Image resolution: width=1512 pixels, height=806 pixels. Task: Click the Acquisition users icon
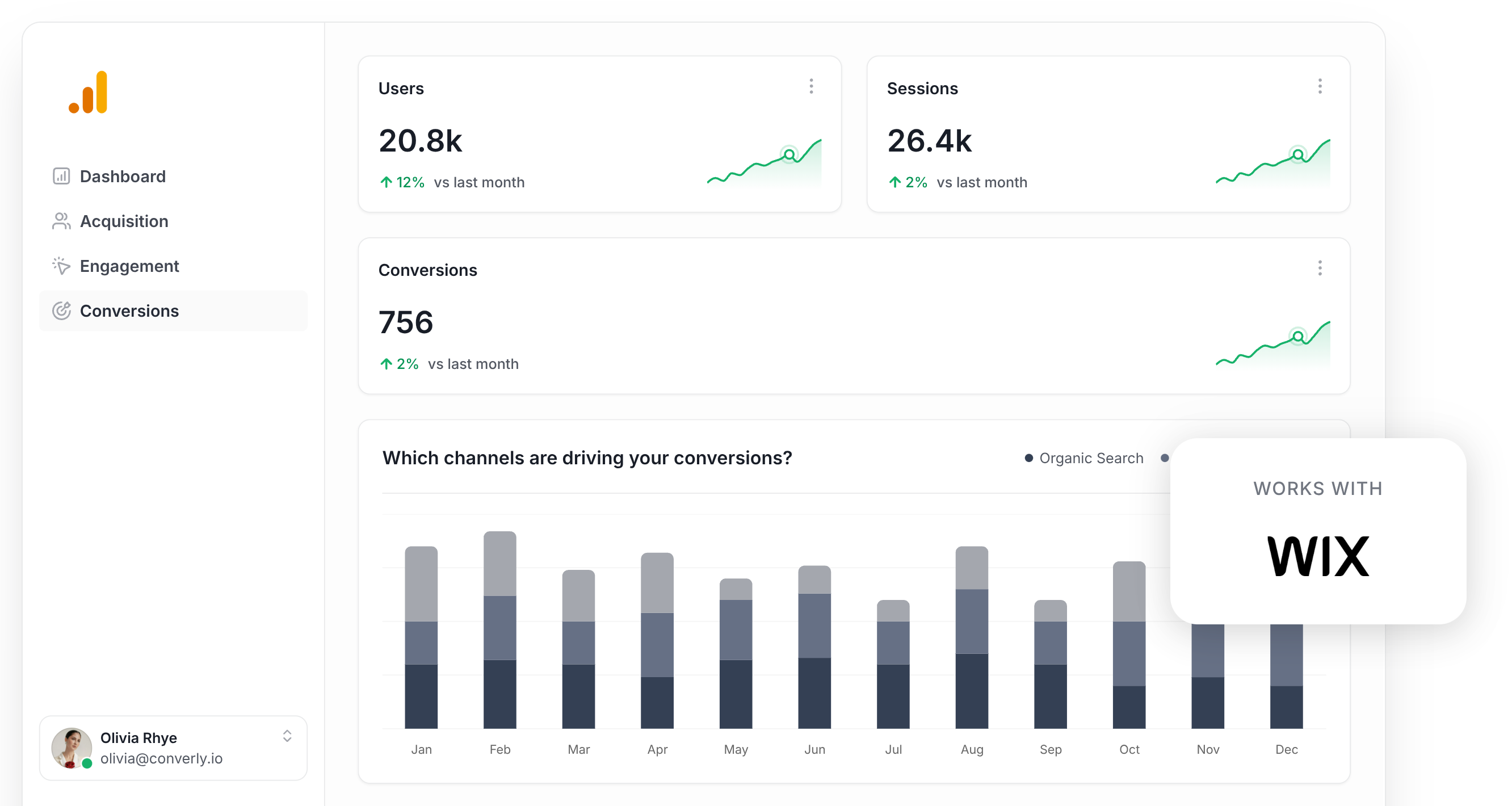(61, 221)
